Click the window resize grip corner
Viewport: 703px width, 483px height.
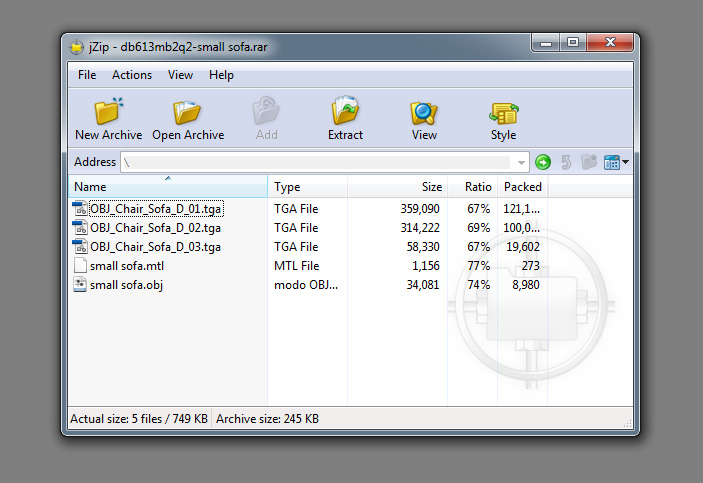(628, 423)
